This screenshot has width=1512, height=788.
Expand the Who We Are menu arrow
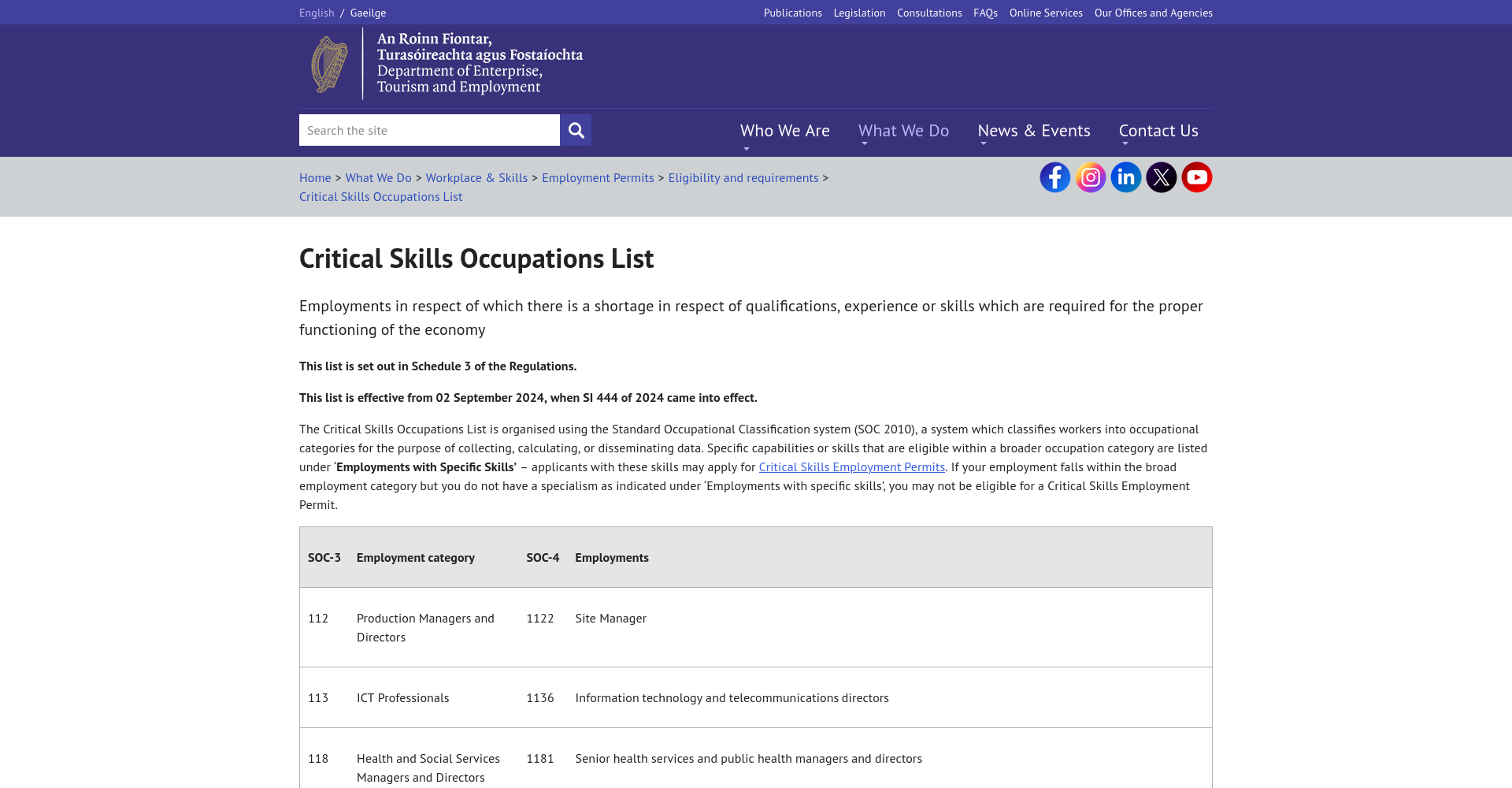tap(747, 148)
